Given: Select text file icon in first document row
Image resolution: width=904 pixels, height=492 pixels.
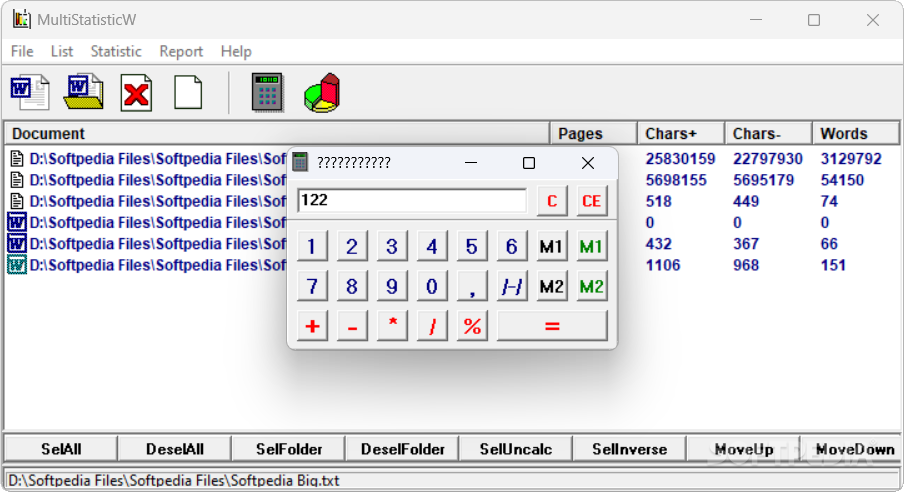Looking at the screenshot, I should (17, 159).
